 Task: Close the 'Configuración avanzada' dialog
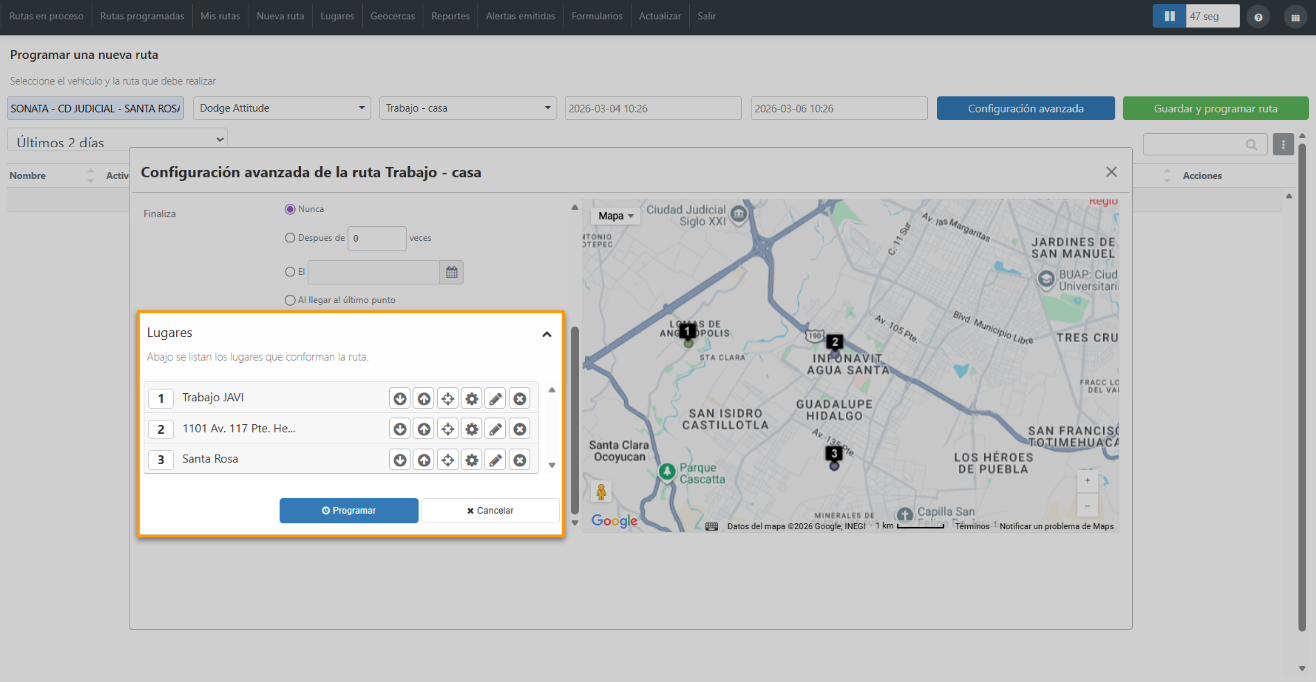click(x=1111, y=172)
